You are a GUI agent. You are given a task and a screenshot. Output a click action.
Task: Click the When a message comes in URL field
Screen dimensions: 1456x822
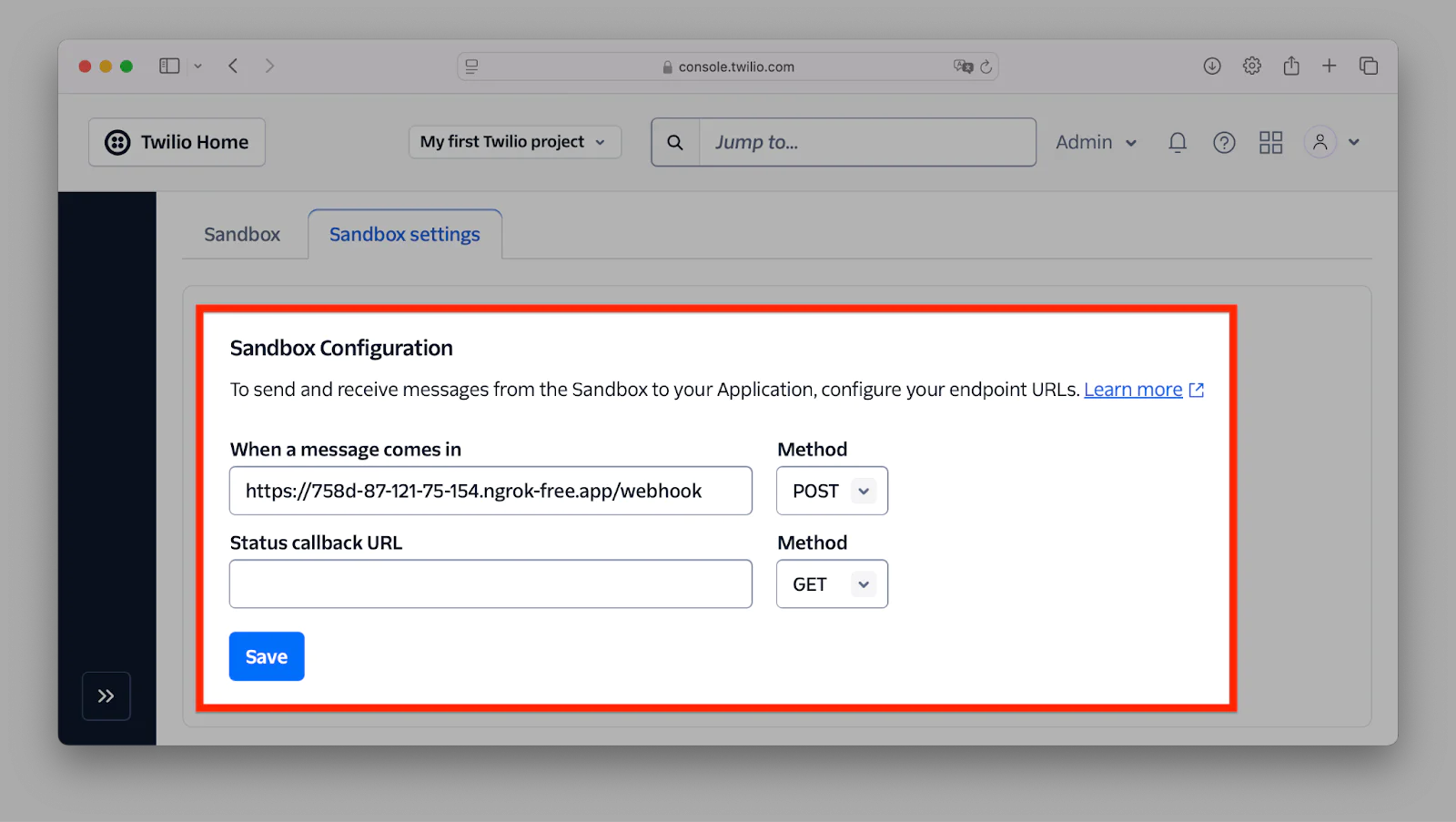[490, 491]
